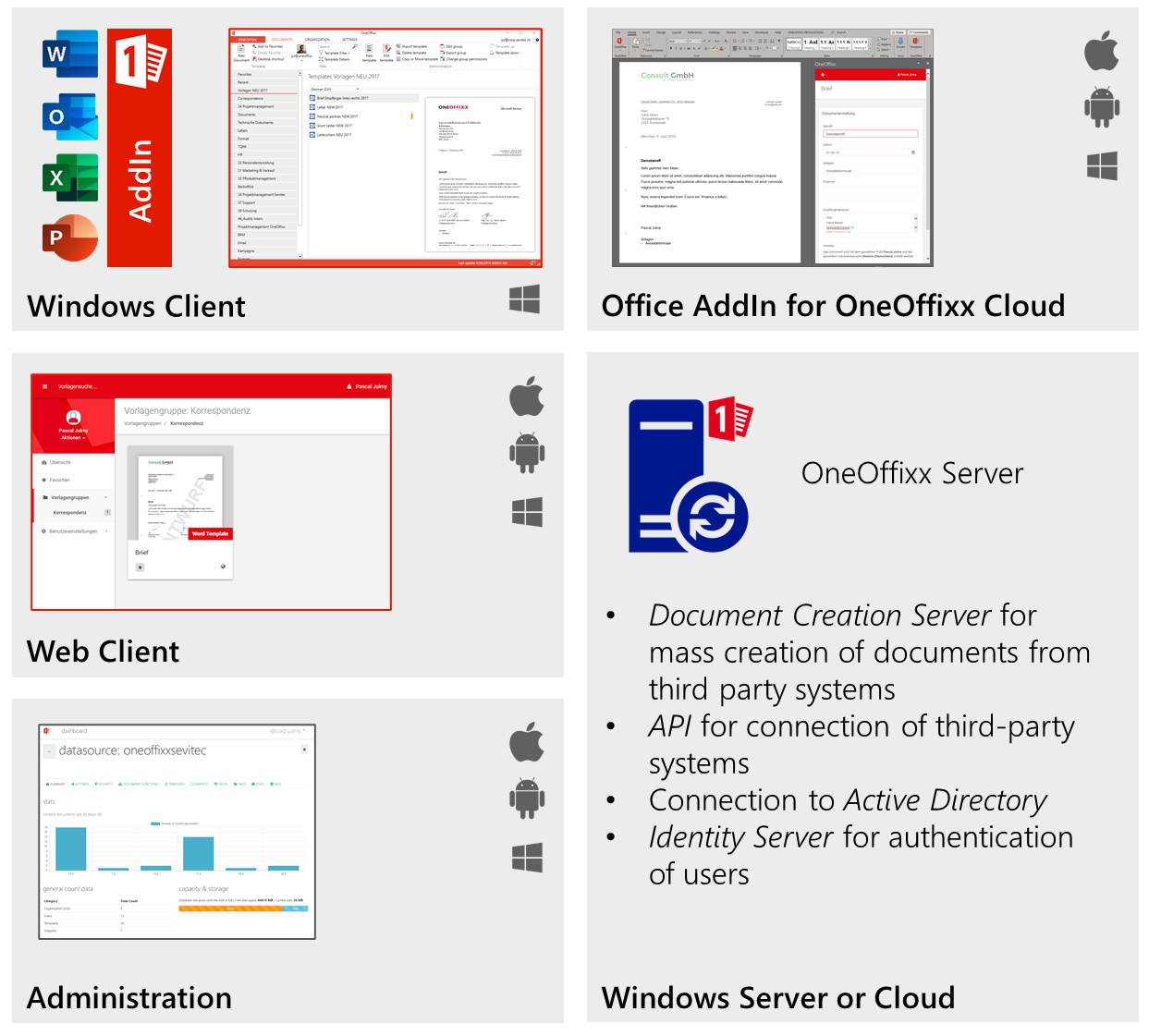Image resolution: width=1149 pixels, height=1036 pixels.
Task: Click the Word Template badge on Brief card
Action: click(x=211, y=533)
